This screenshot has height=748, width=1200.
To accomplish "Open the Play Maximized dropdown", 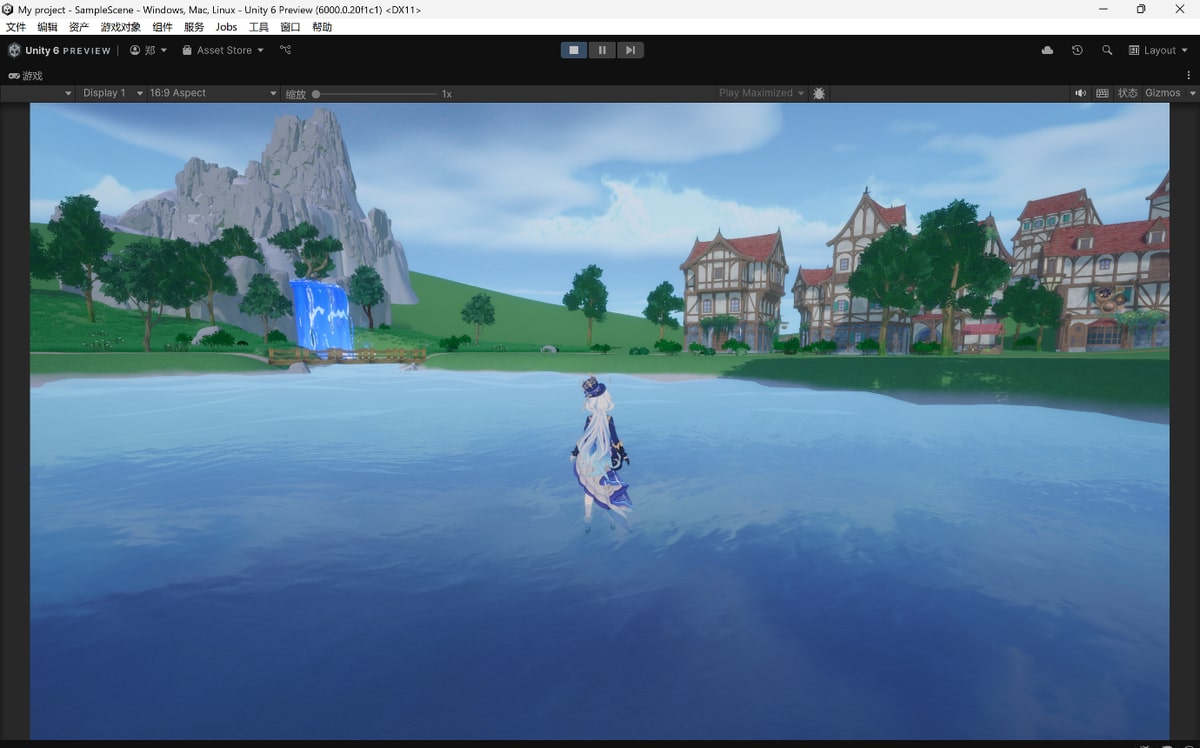I will 761,93.
